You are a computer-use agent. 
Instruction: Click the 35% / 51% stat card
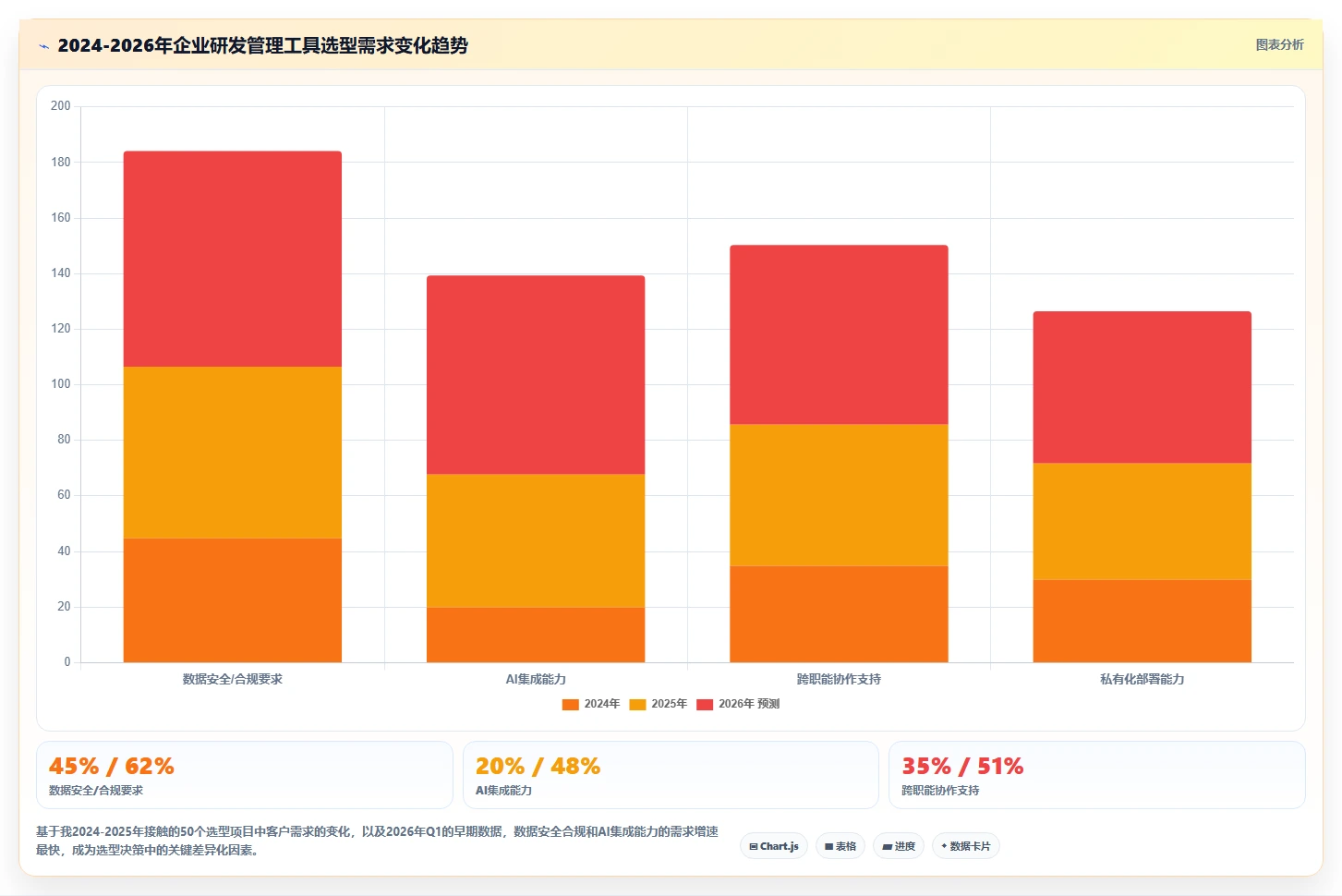(1097, 775)
